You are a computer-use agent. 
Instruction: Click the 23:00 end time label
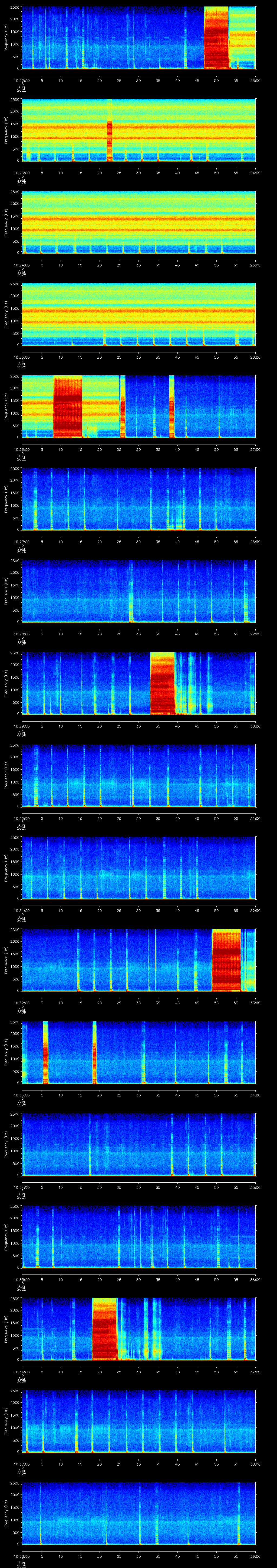point(255,80)
